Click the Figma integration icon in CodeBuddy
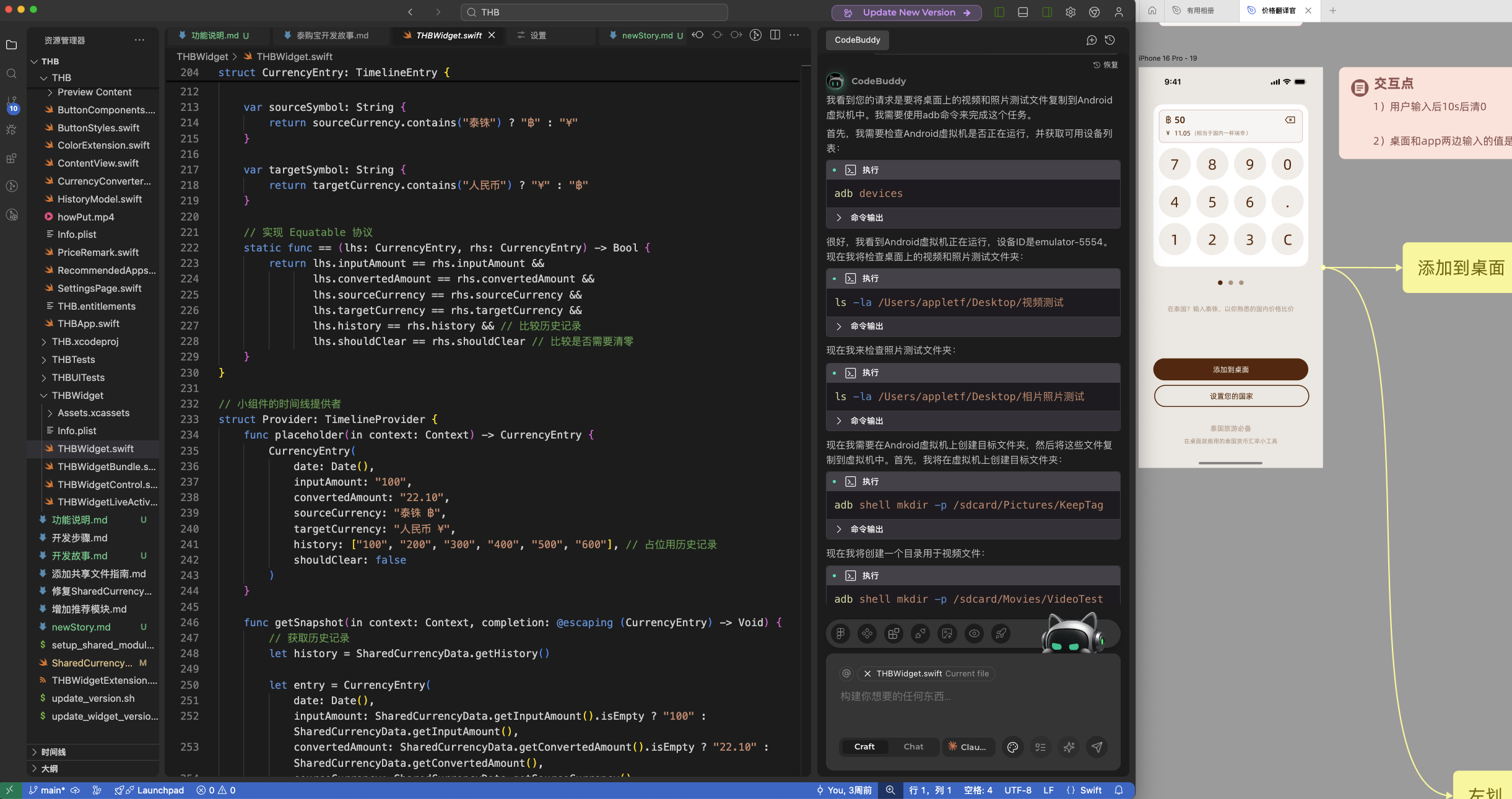The width and height of the screenshot is (1512, 799). pyautogui.click(x=840, y=633)
